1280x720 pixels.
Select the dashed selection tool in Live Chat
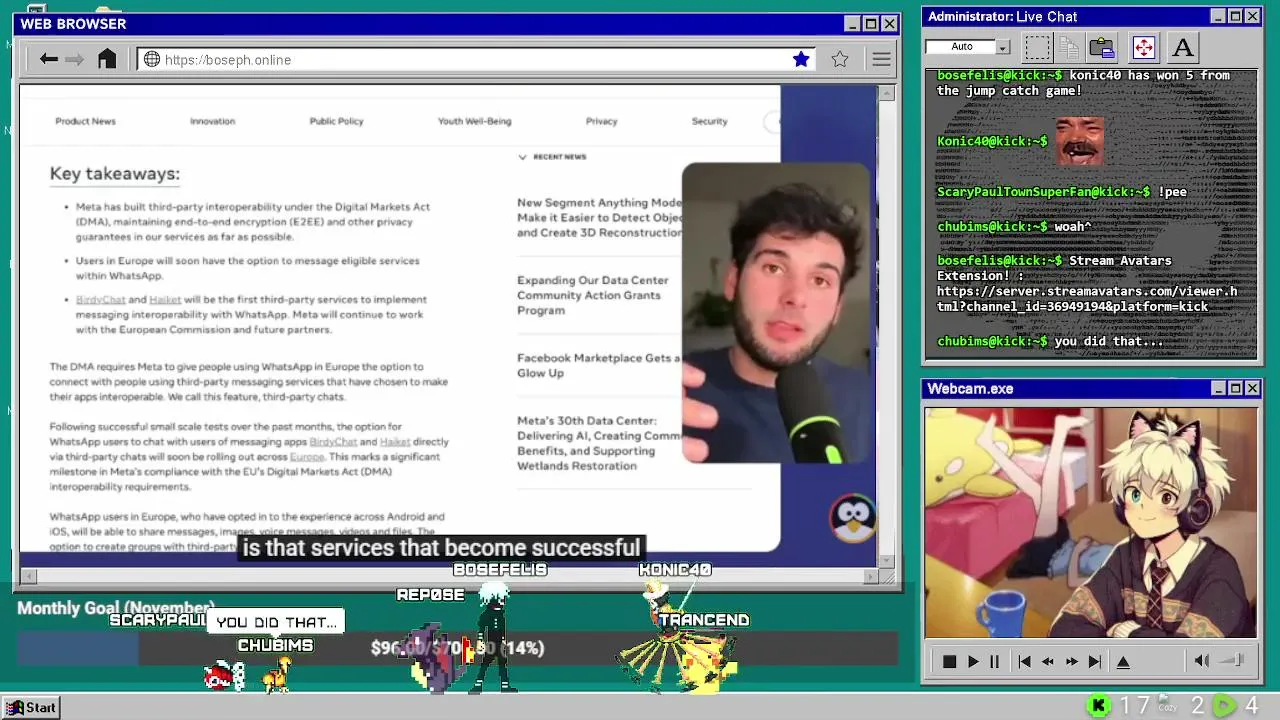(x=1037, y=47)
